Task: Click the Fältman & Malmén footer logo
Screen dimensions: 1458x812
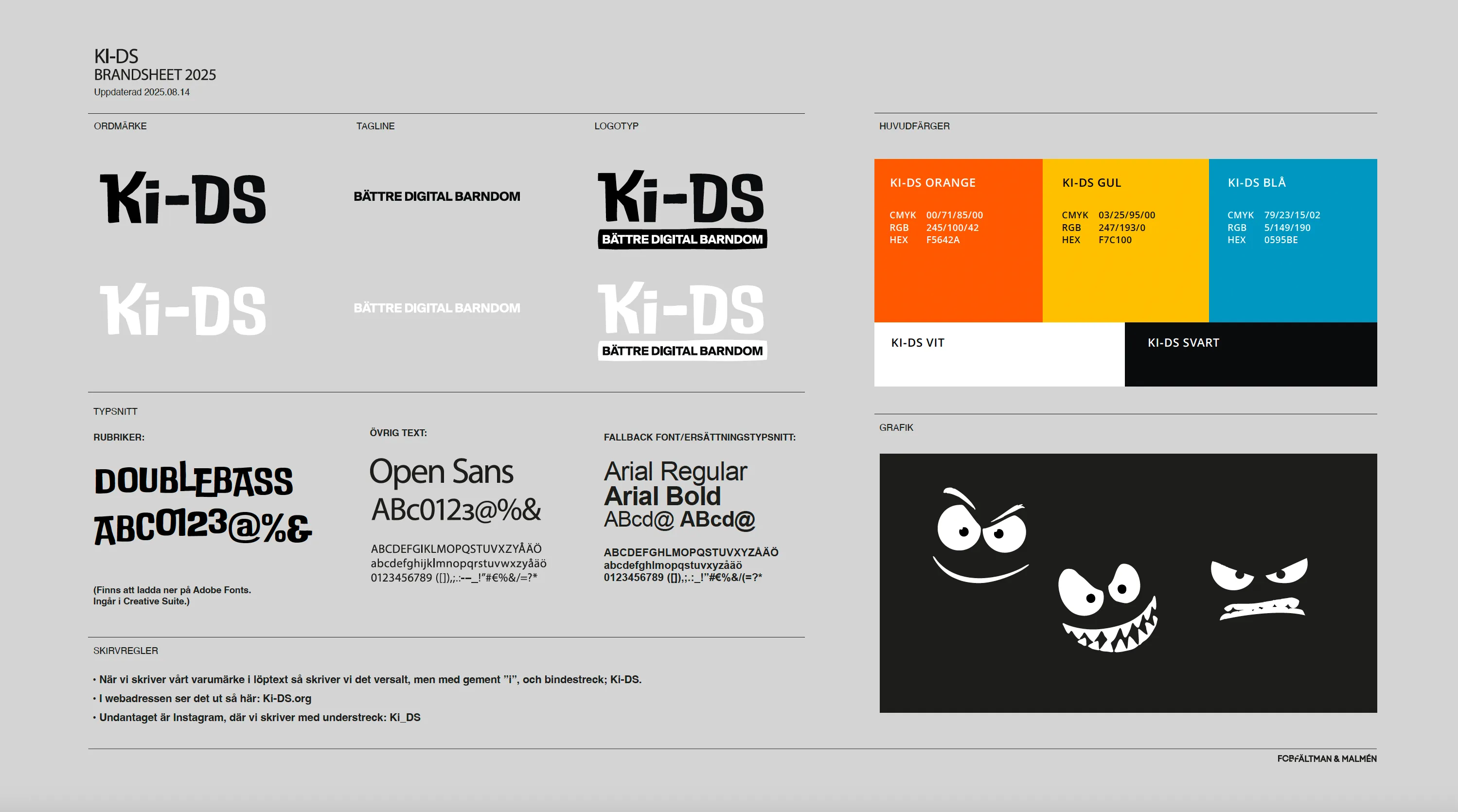Action: tap(1327, 759)
